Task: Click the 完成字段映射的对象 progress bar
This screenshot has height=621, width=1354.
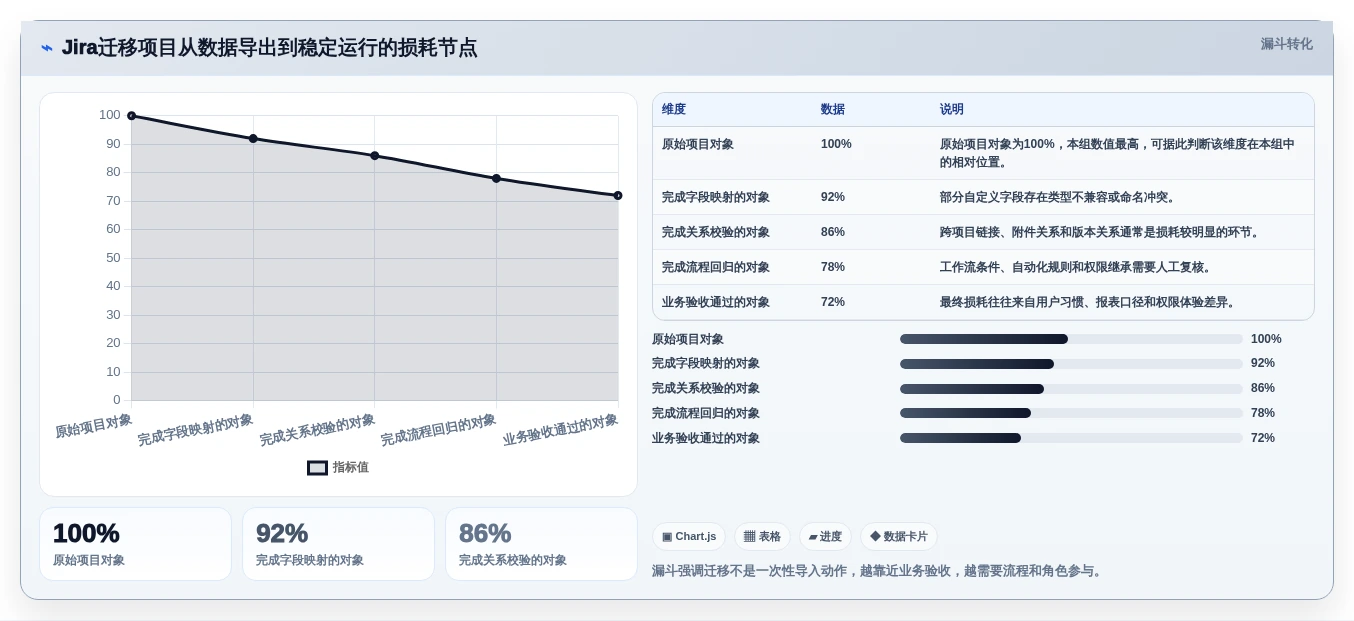Action: pyautogui.click(x=1071, y=364)
